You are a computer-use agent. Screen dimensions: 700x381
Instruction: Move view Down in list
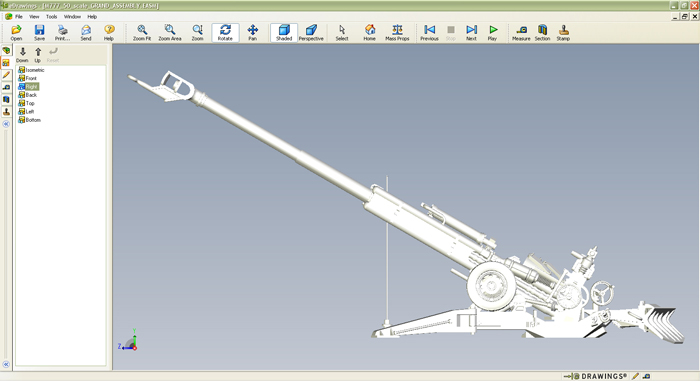22,54
